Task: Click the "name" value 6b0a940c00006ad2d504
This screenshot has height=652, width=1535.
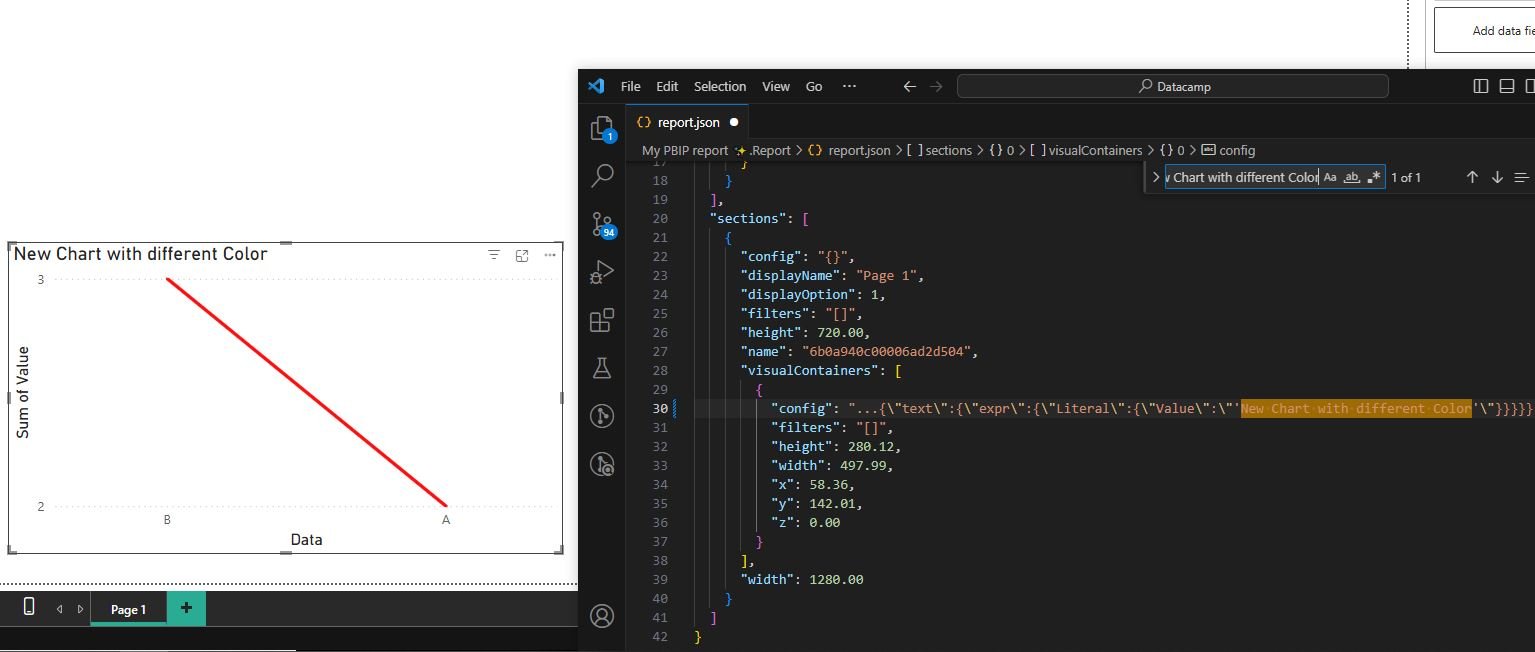Action: click(886, 351)
